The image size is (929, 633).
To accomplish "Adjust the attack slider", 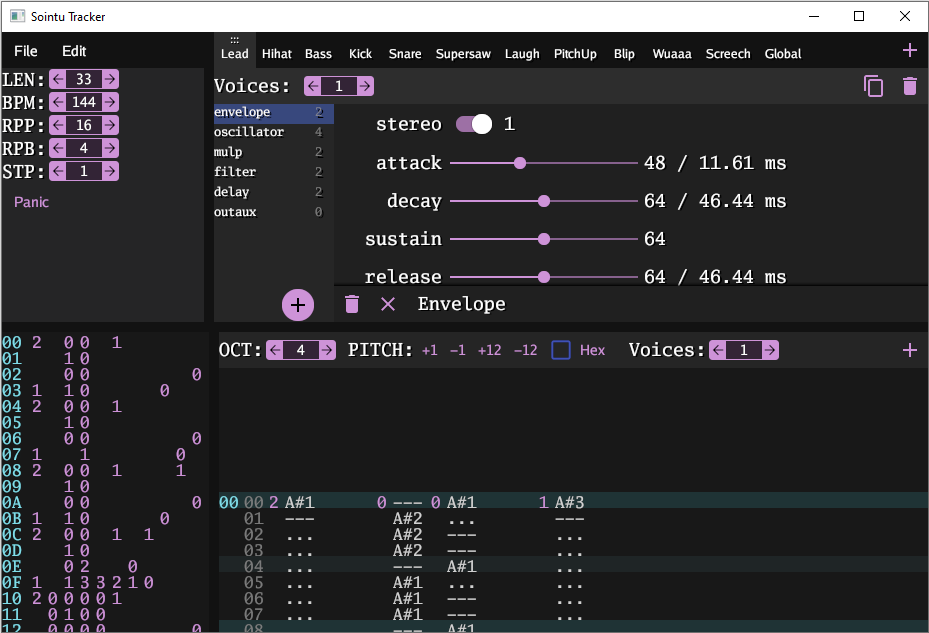I will click(519, 163).
